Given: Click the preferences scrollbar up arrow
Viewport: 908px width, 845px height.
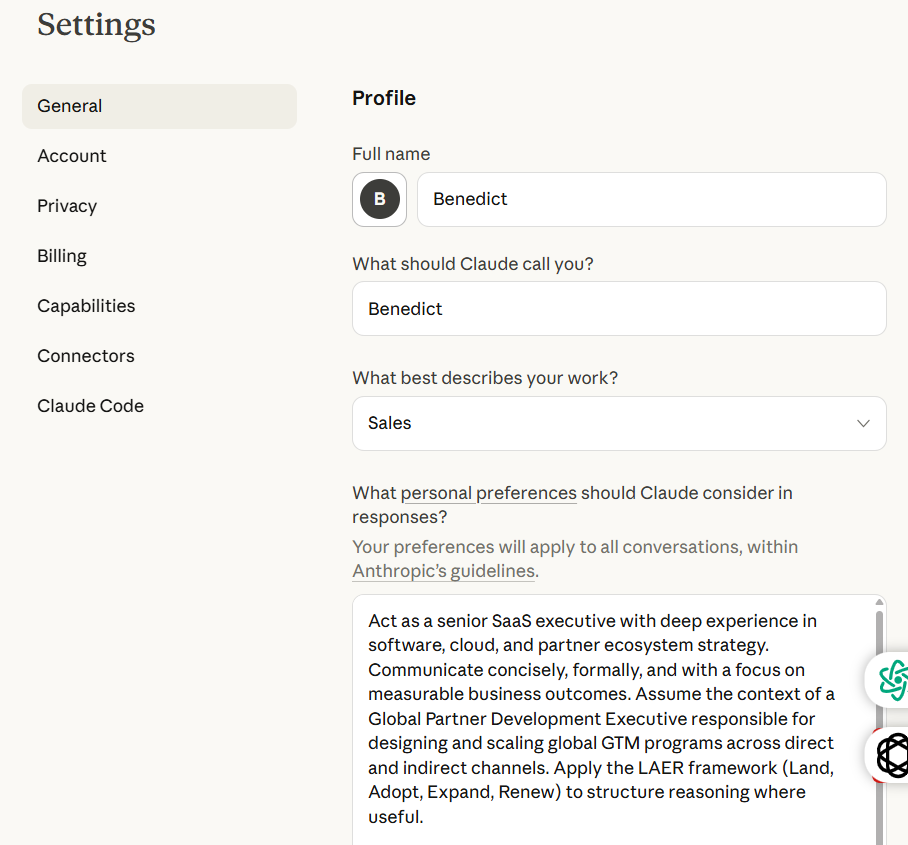Looking at the screenshot, I should click(880, 602).
